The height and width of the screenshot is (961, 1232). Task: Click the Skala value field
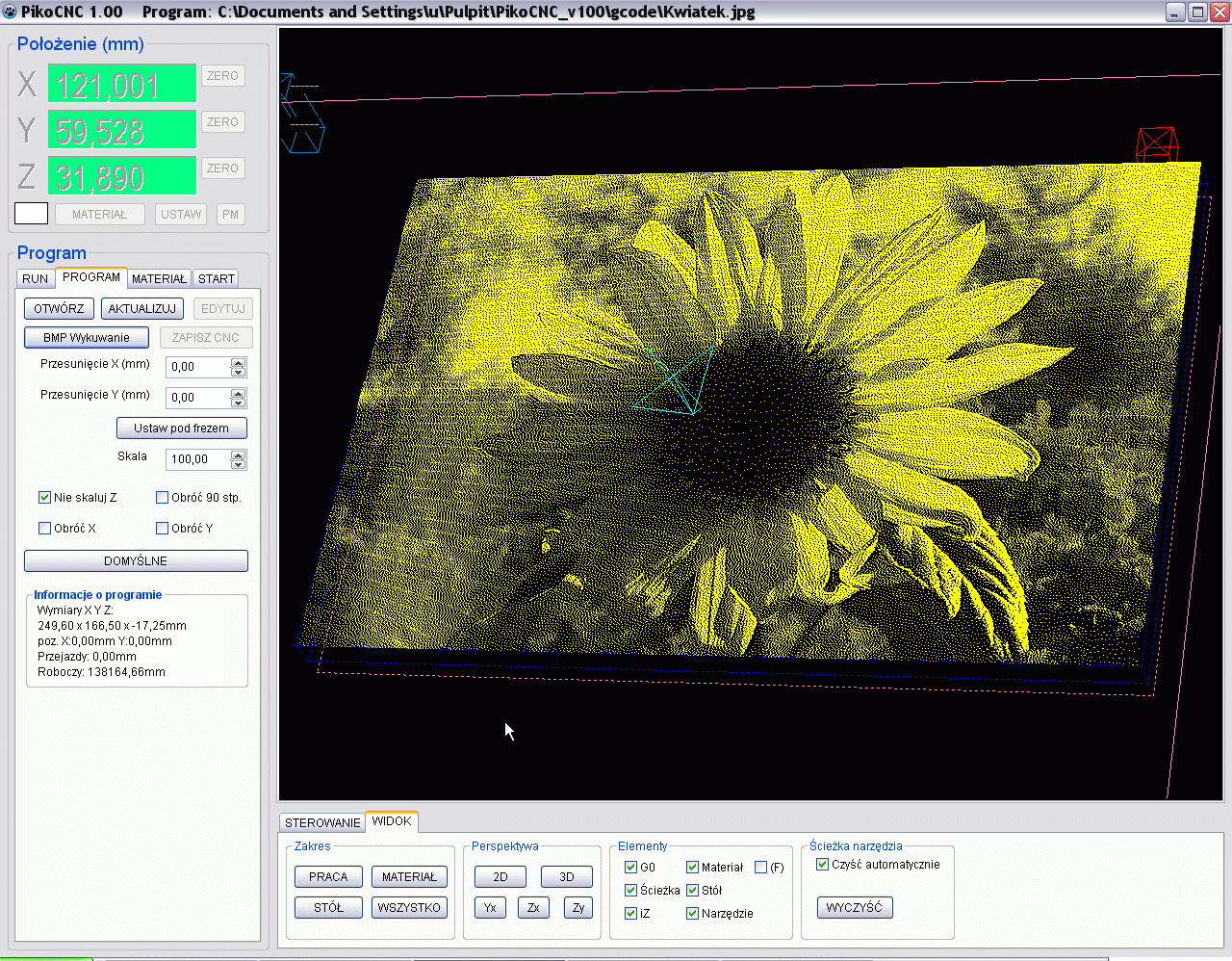(198, 459)
